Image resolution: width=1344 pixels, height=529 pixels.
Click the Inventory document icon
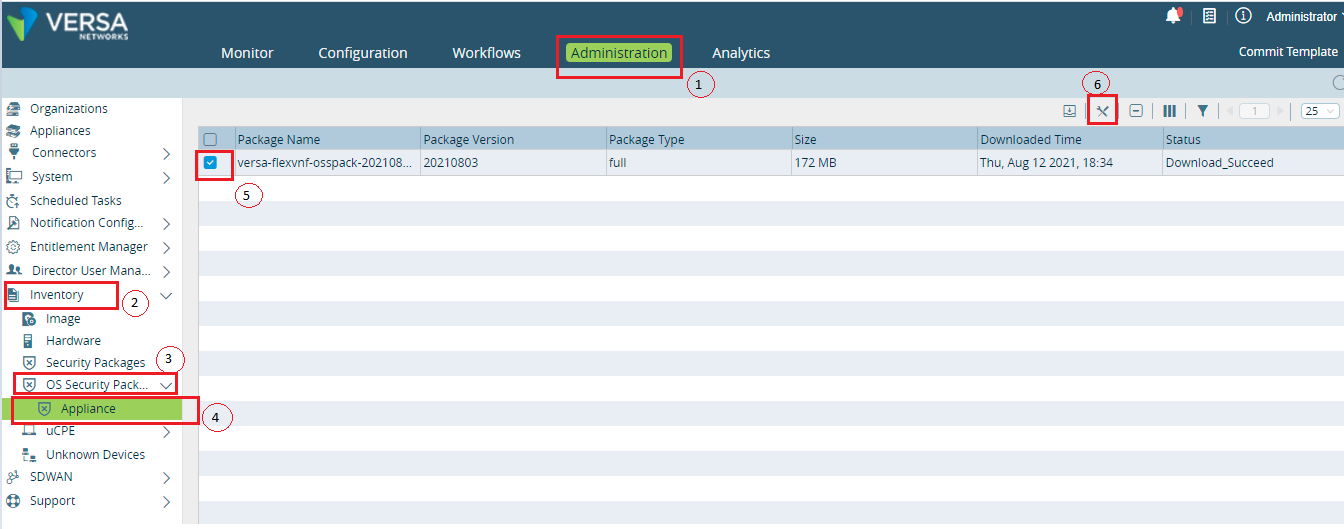(13, 295)
